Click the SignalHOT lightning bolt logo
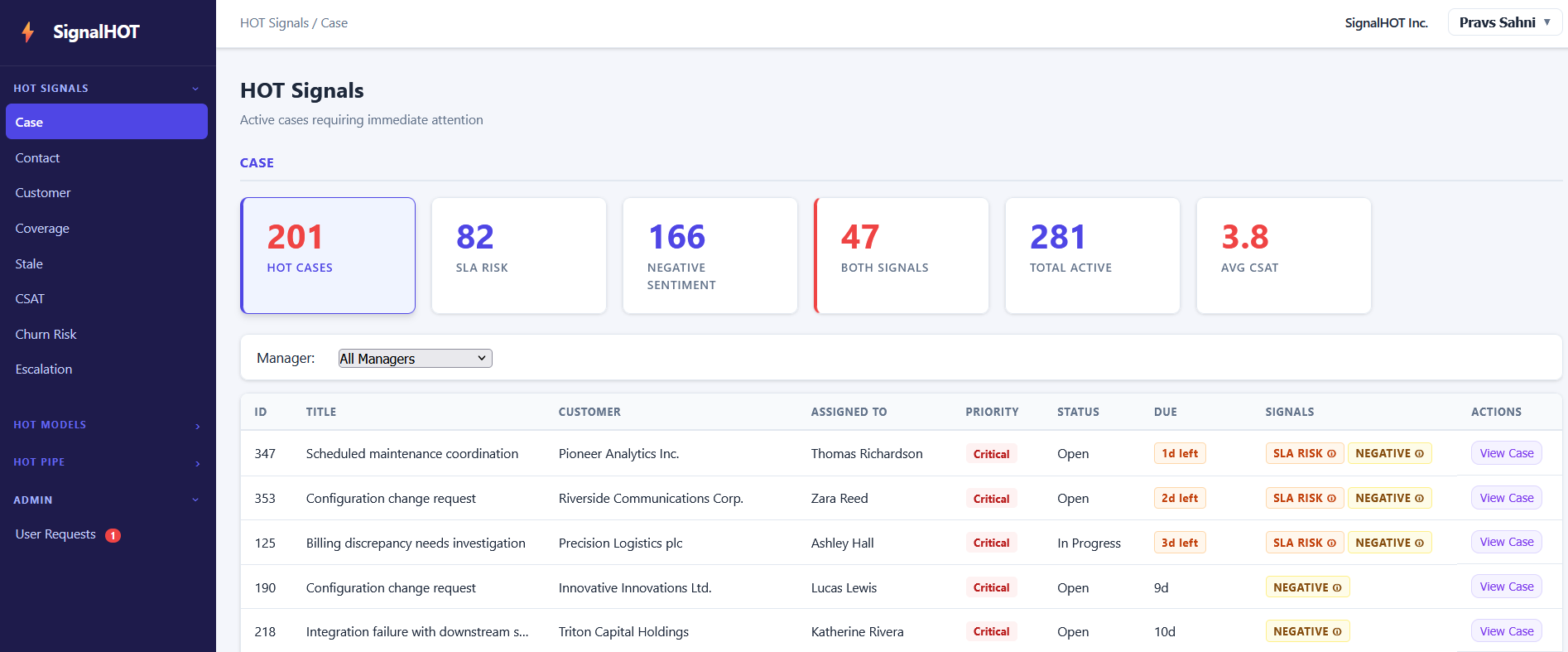 tap(28, 31)
